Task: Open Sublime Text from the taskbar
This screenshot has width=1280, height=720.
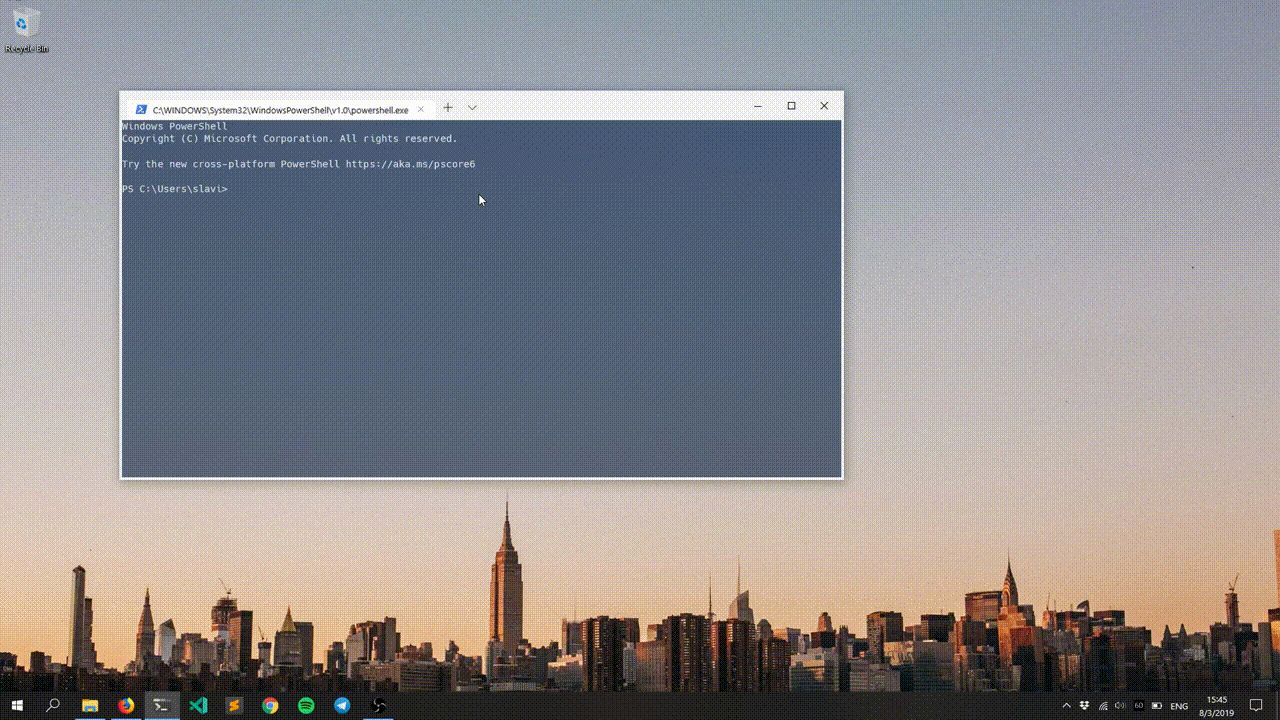Action: coord(234,705)
